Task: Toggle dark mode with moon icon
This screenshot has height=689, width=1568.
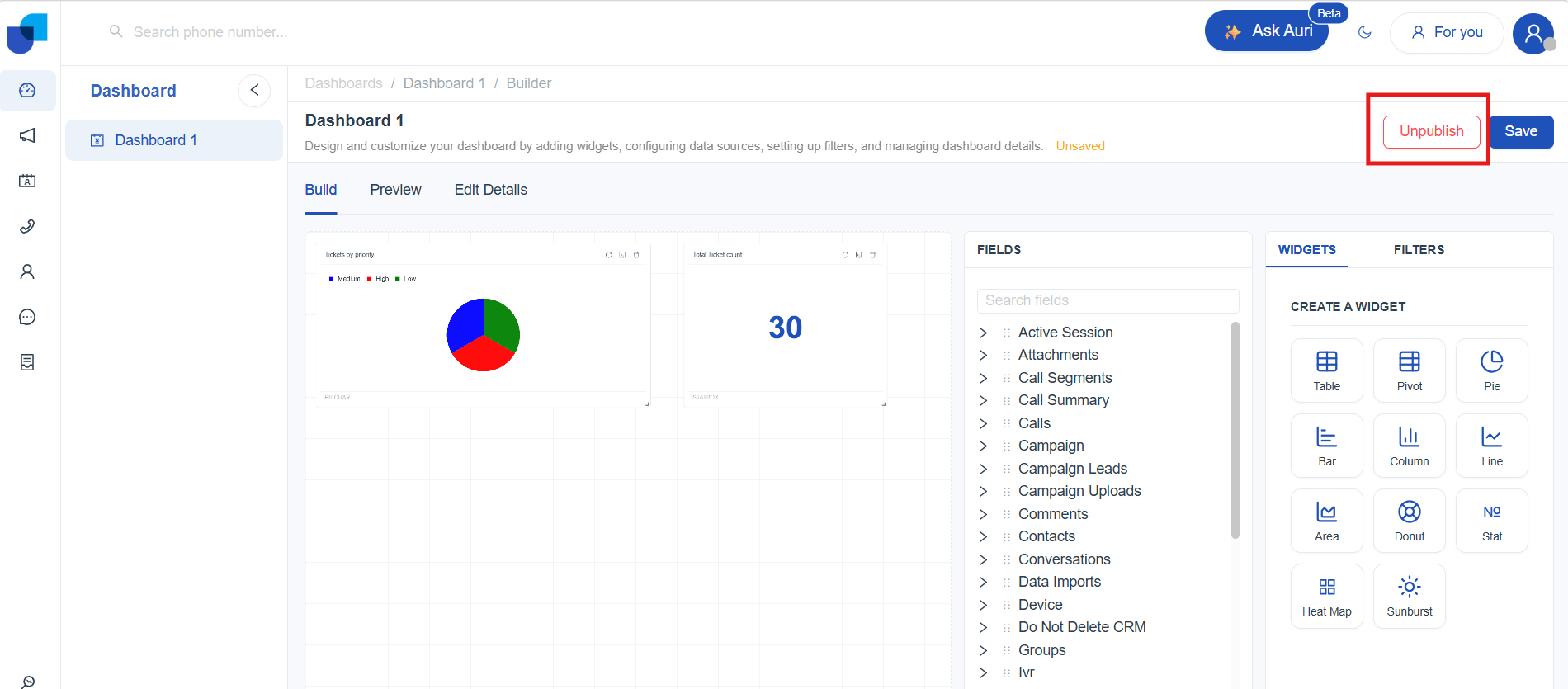Action: (x=1365, y=32)
